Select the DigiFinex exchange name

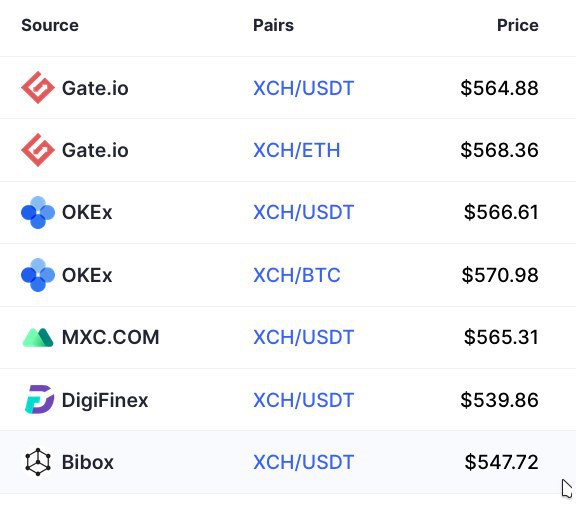(105, 400)
